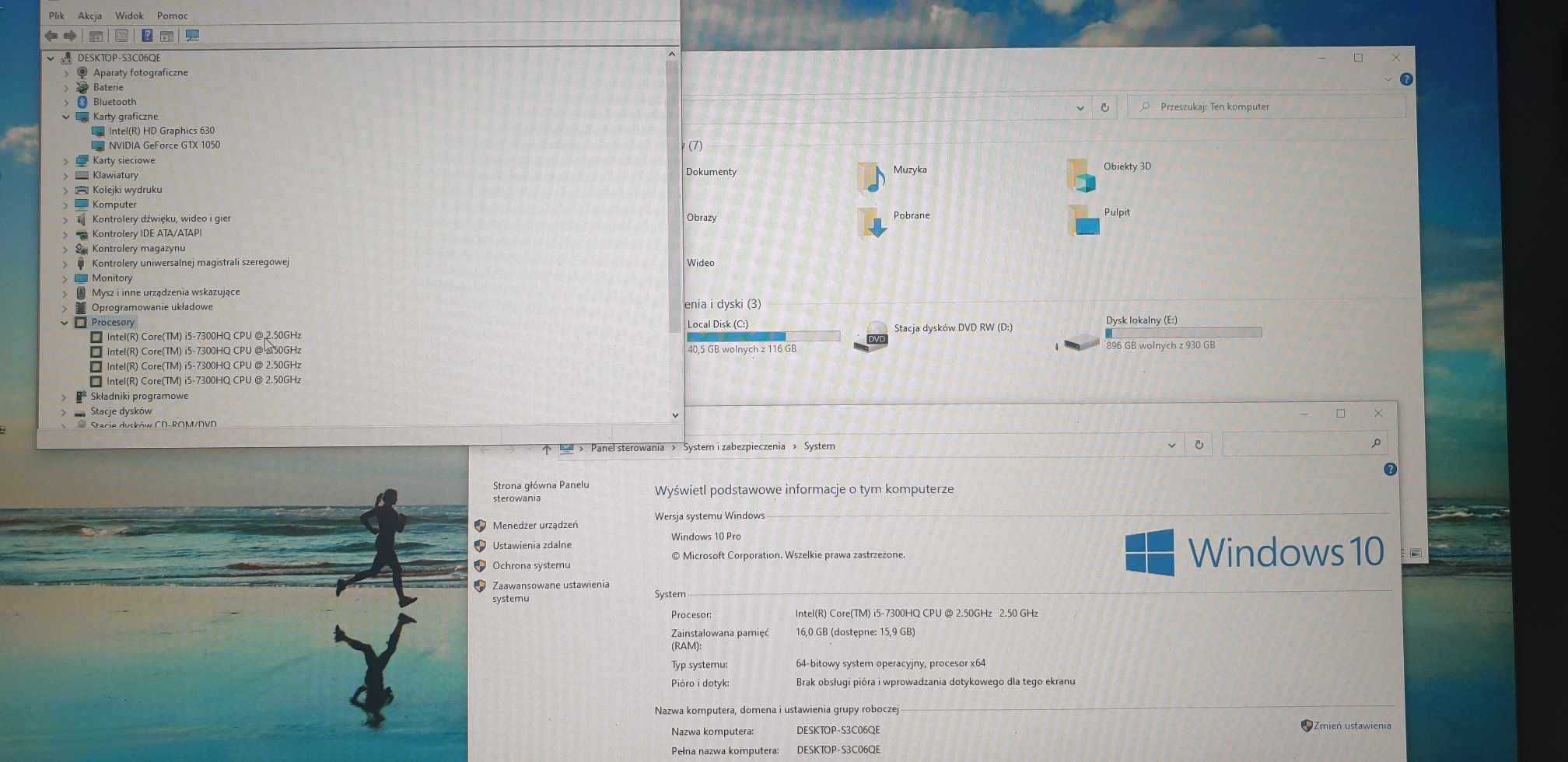Click the refresh icon in System window address bar
1568x762 pixels.
[x=1199, y=445]
